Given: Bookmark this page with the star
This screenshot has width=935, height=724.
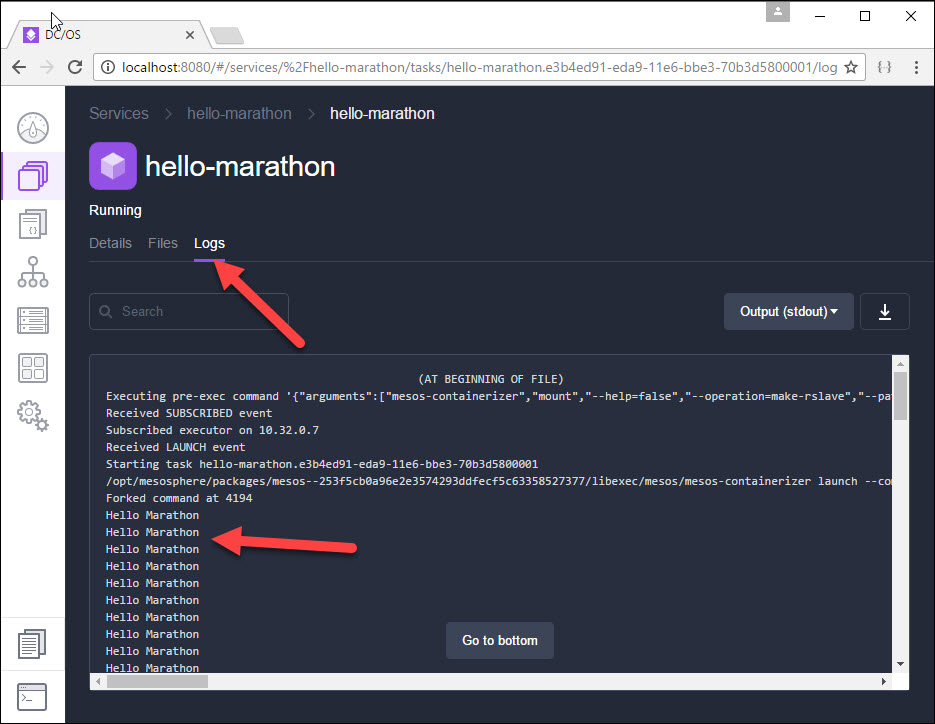Looking at the screenshot, I should tap(851, 67).
